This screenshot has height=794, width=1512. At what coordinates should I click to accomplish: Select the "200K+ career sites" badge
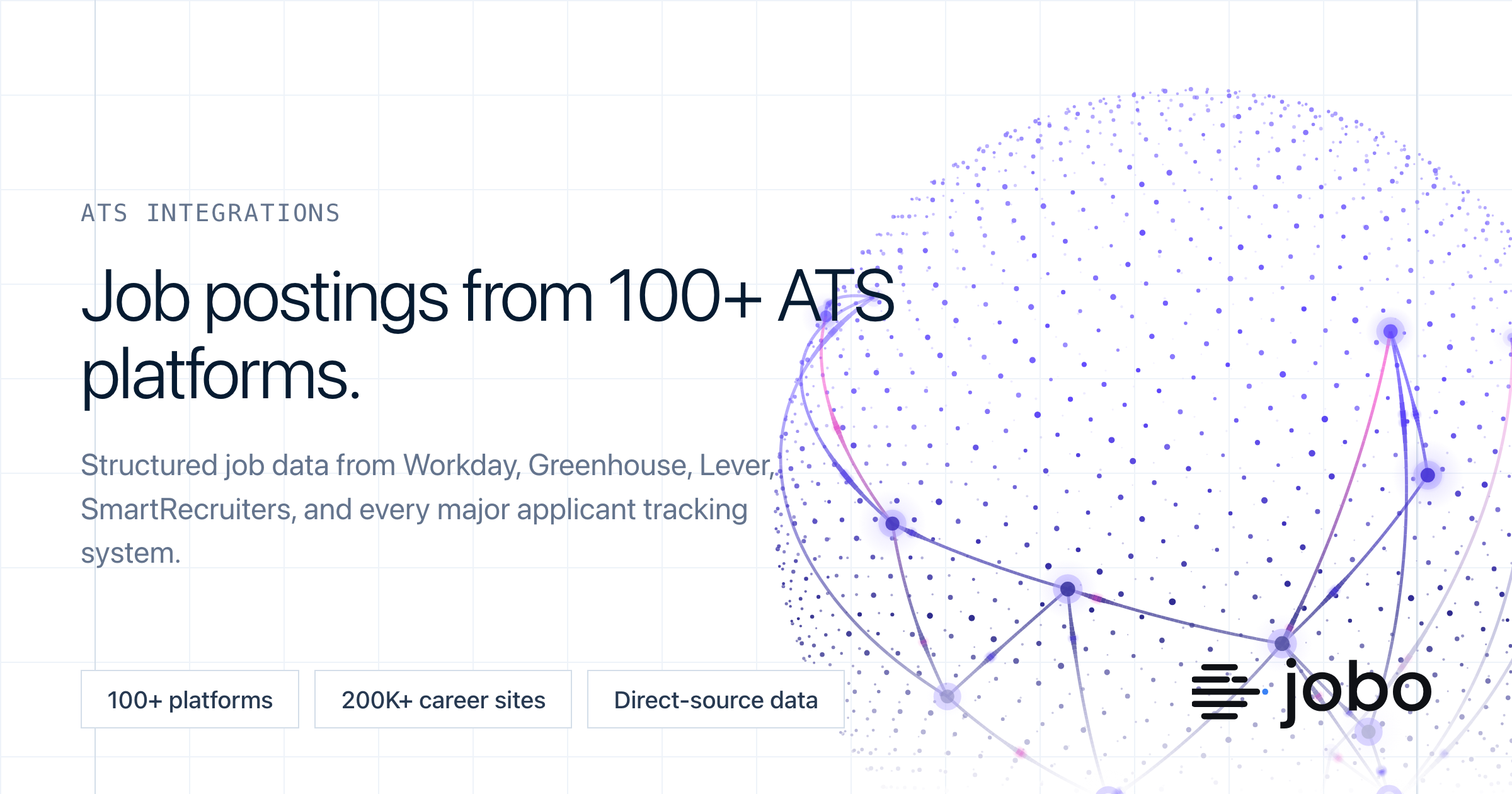click(443, 699)
